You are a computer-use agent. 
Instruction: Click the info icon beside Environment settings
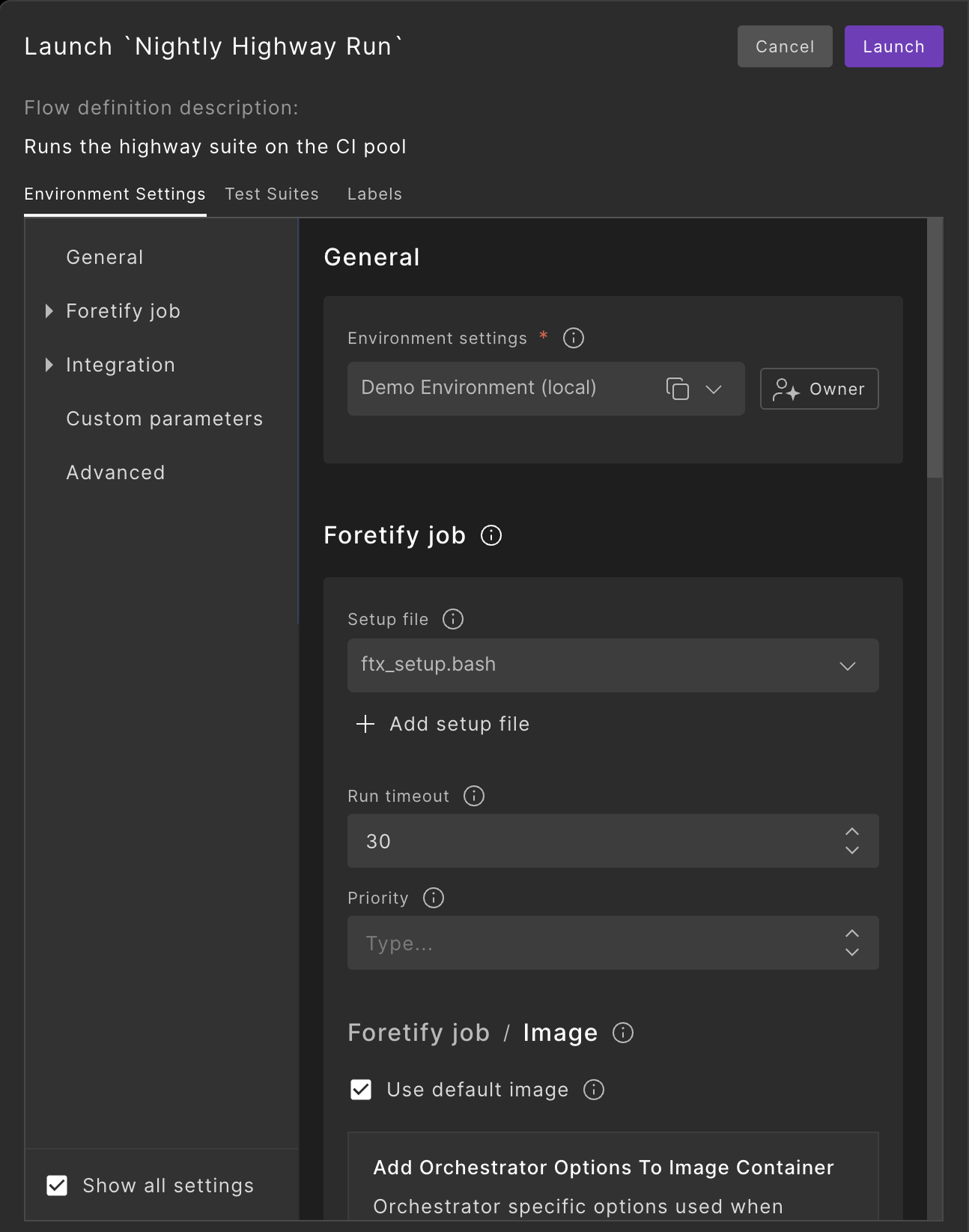pyautogui.click(x=574, y=338)
